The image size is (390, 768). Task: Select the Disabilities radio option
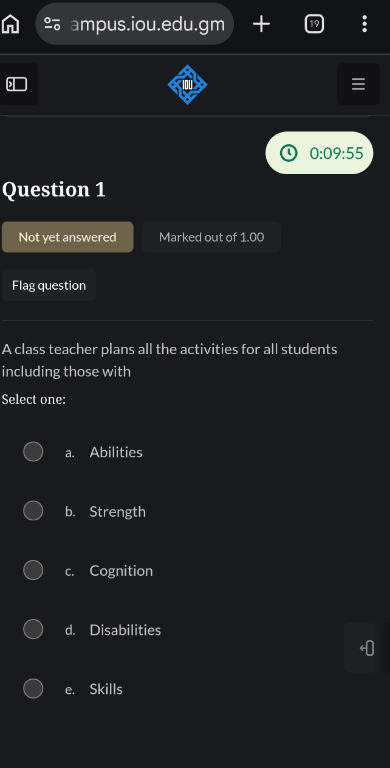pos(33,629)
